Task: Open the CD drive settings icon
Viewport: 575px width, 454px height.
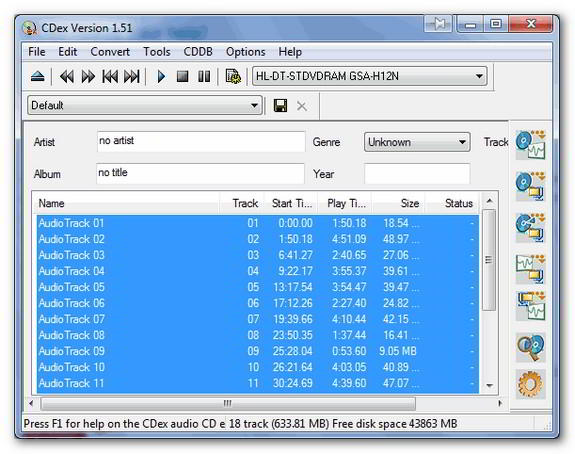Action: point(233,77)
